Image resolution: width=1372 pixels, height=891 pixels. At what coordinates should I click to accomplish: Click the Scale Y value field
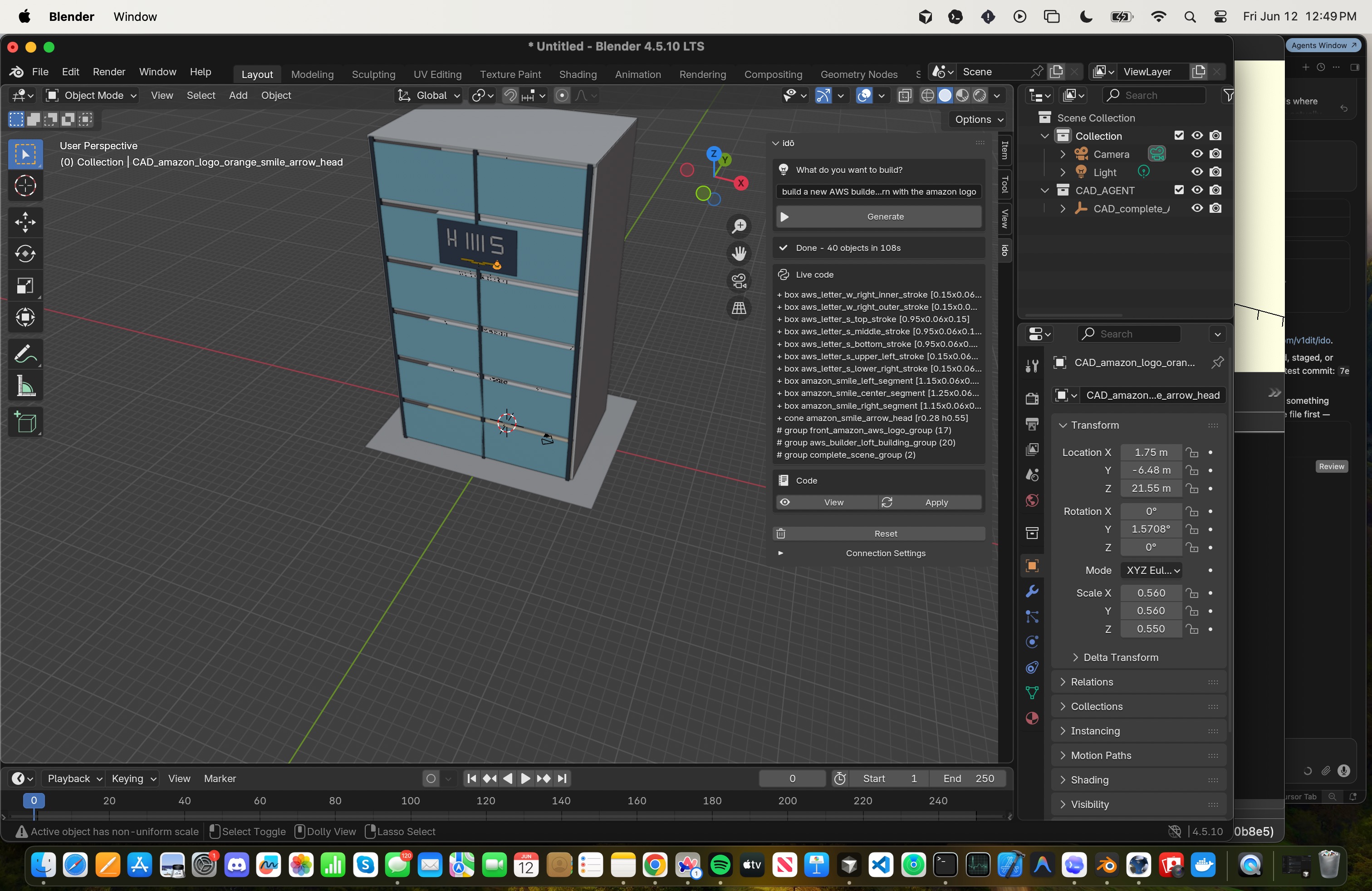1151,610
